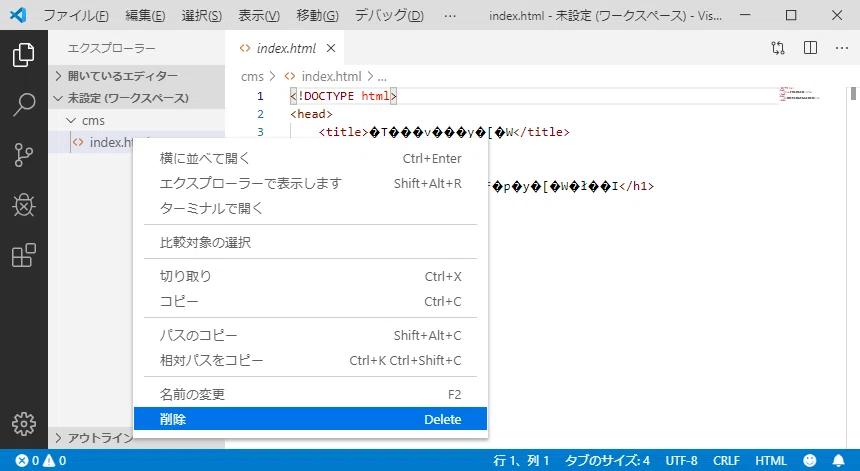The height and width of the screenshot is (471, 860).
Task: Select the index.html editor tab
Action: pos(285,48)
